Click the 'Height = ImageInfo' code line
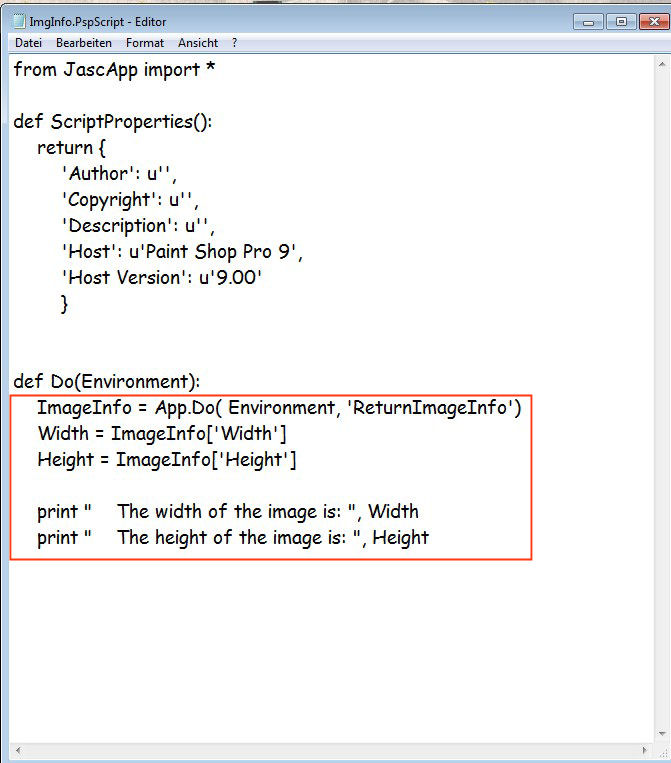 [x=167, y=460]
